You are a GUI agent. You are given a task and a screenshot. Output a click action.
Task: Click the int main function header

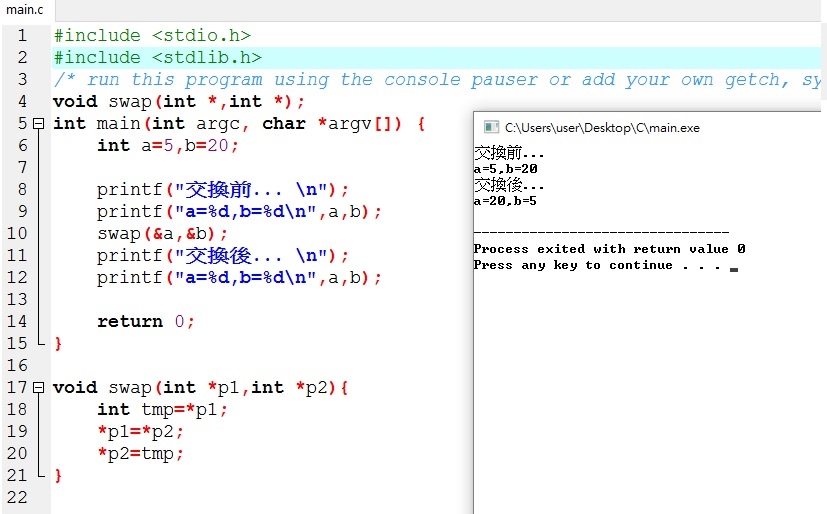(x=239, y=123)
